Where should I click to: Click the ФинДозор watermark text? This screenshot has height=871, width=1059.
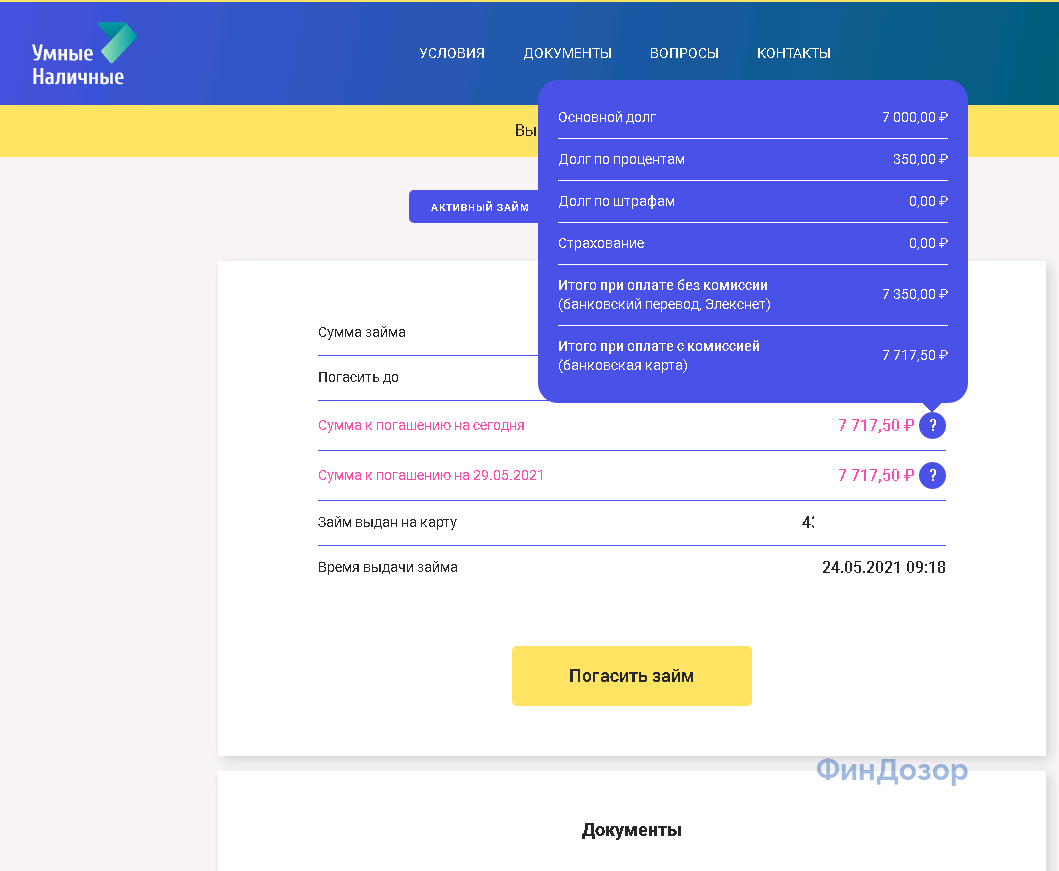coord(891,770)
